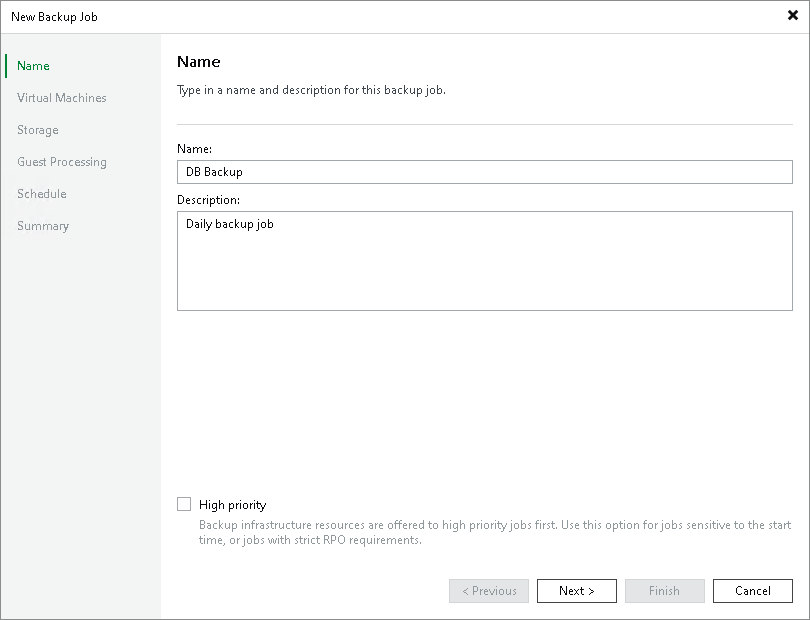The image size is (810, 620).
Task: Click the Previous button
Action: 488,590
